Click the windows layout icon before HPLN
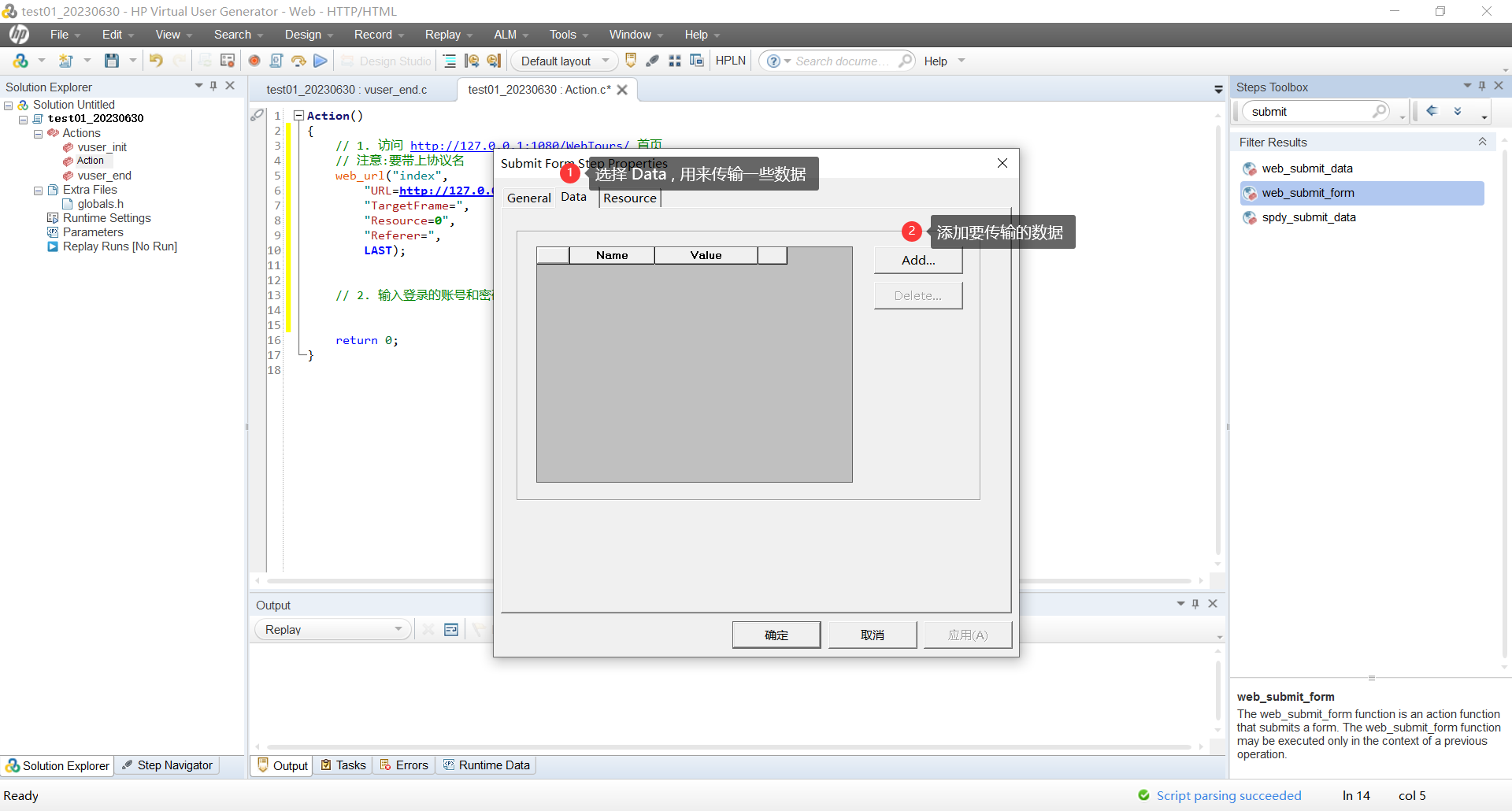The image size is (1512, 811). [697, 61]
